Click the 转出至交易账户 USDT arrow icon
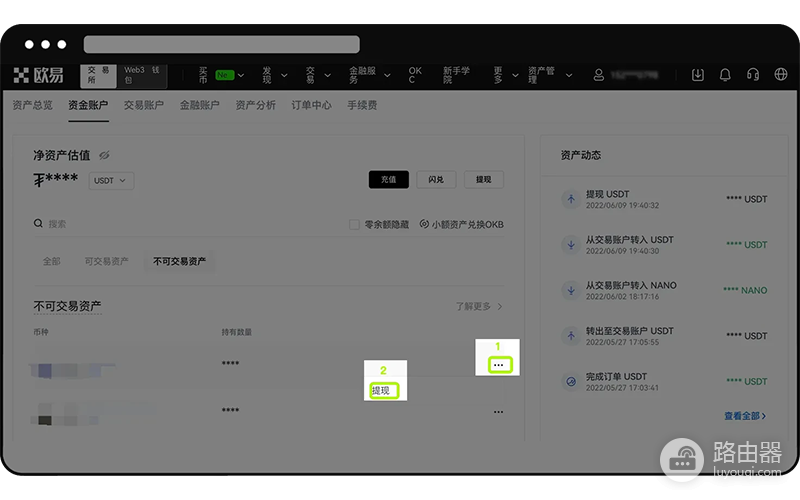800x500 pixels. coord(571,336)
